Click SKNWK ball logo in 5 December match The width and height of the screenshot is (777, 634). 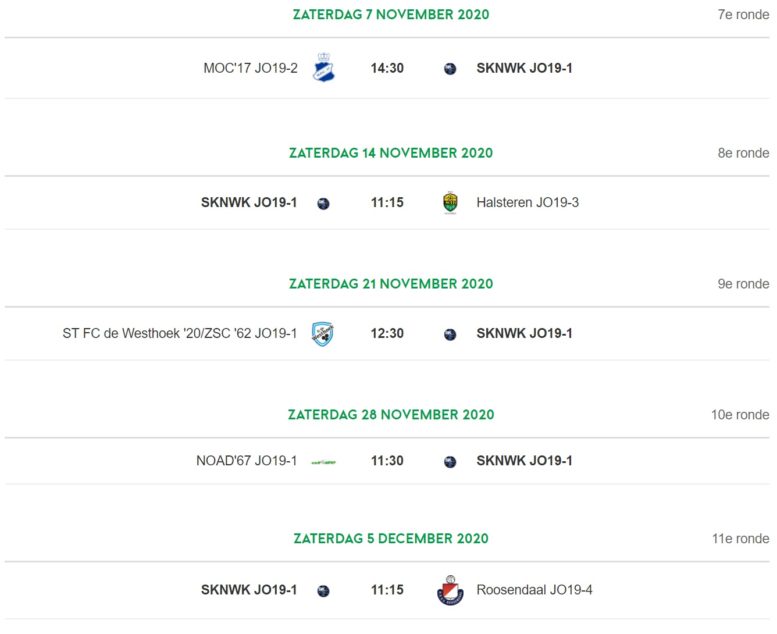click(323, 591)
